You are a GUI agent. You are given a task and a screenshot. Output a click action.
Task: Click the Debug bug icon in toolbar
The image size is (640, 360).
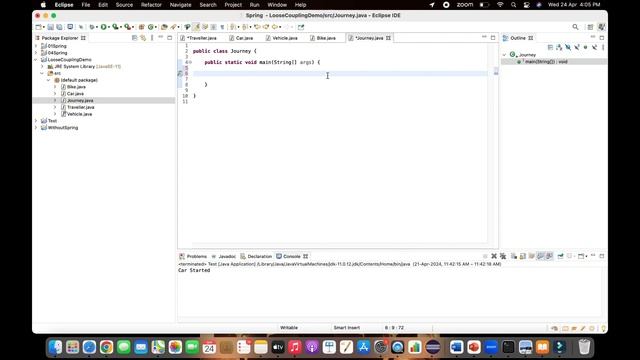point(92,27)
